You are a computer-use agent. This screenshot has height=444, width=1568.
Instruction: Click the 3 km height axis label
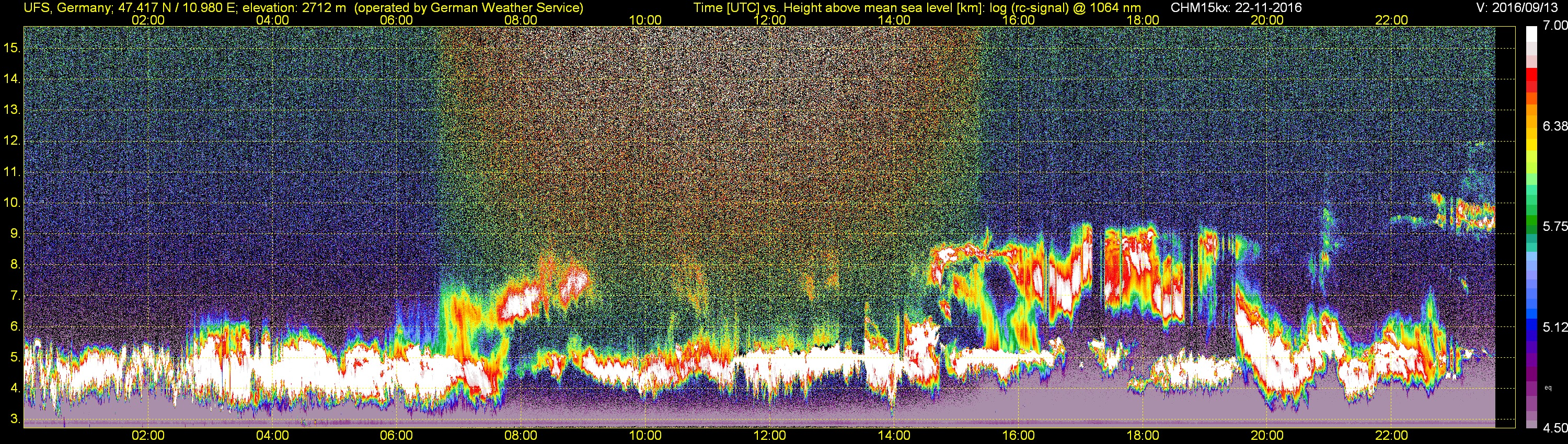pos(15,419)
